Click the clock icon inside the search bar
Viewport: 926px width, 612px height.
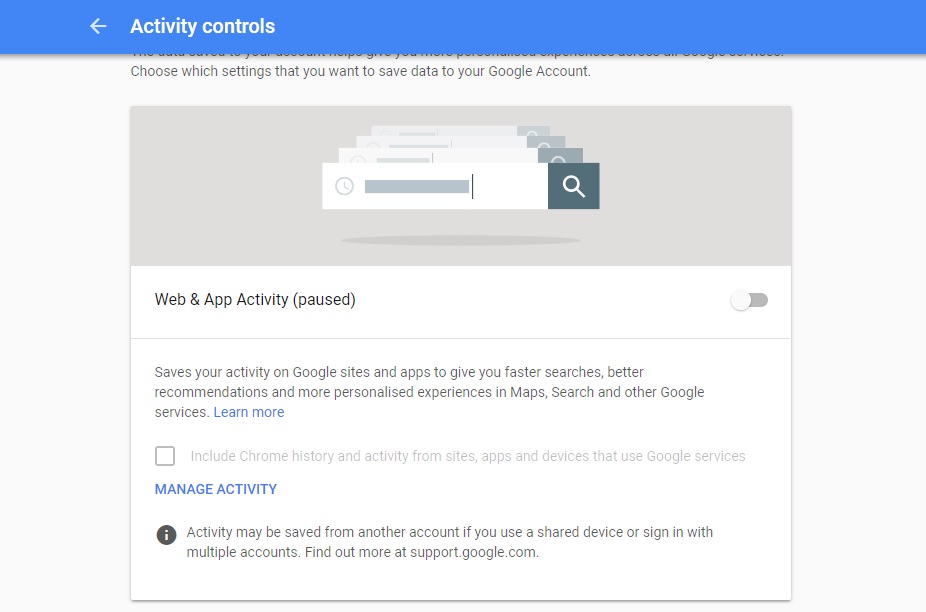tap(345, 185)
